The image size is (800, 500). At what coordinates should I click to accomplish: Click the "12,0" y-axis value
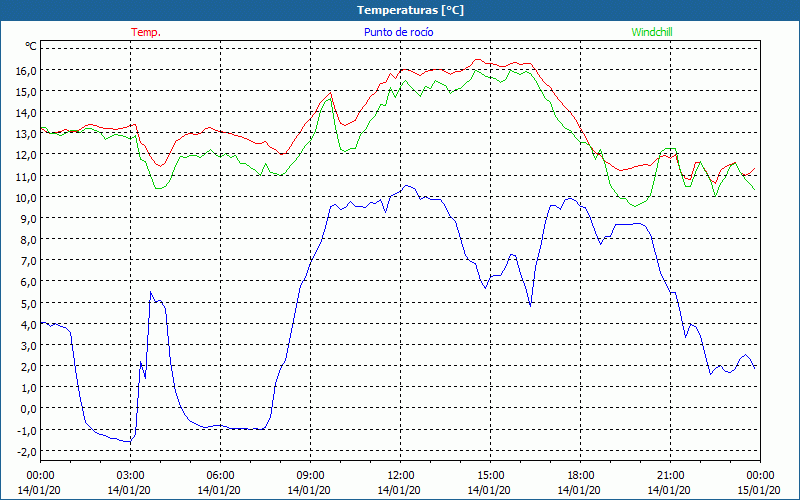point(27,155)
